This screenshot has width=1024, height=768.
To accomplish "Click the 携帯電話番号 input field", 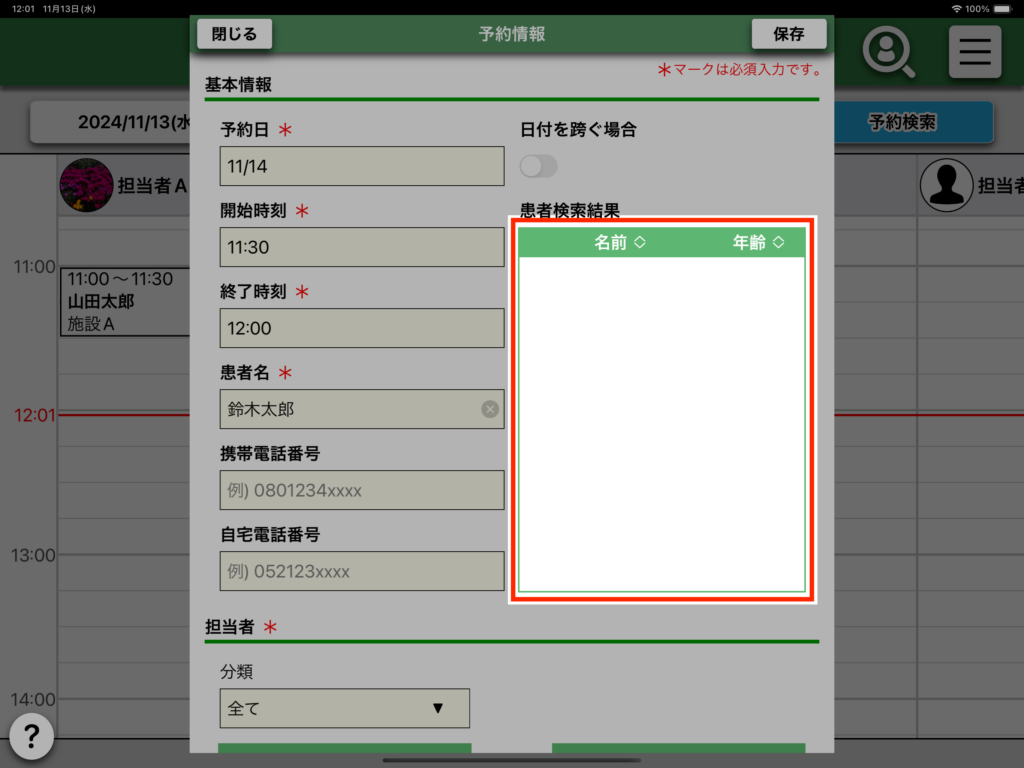I will click(361, 490).
